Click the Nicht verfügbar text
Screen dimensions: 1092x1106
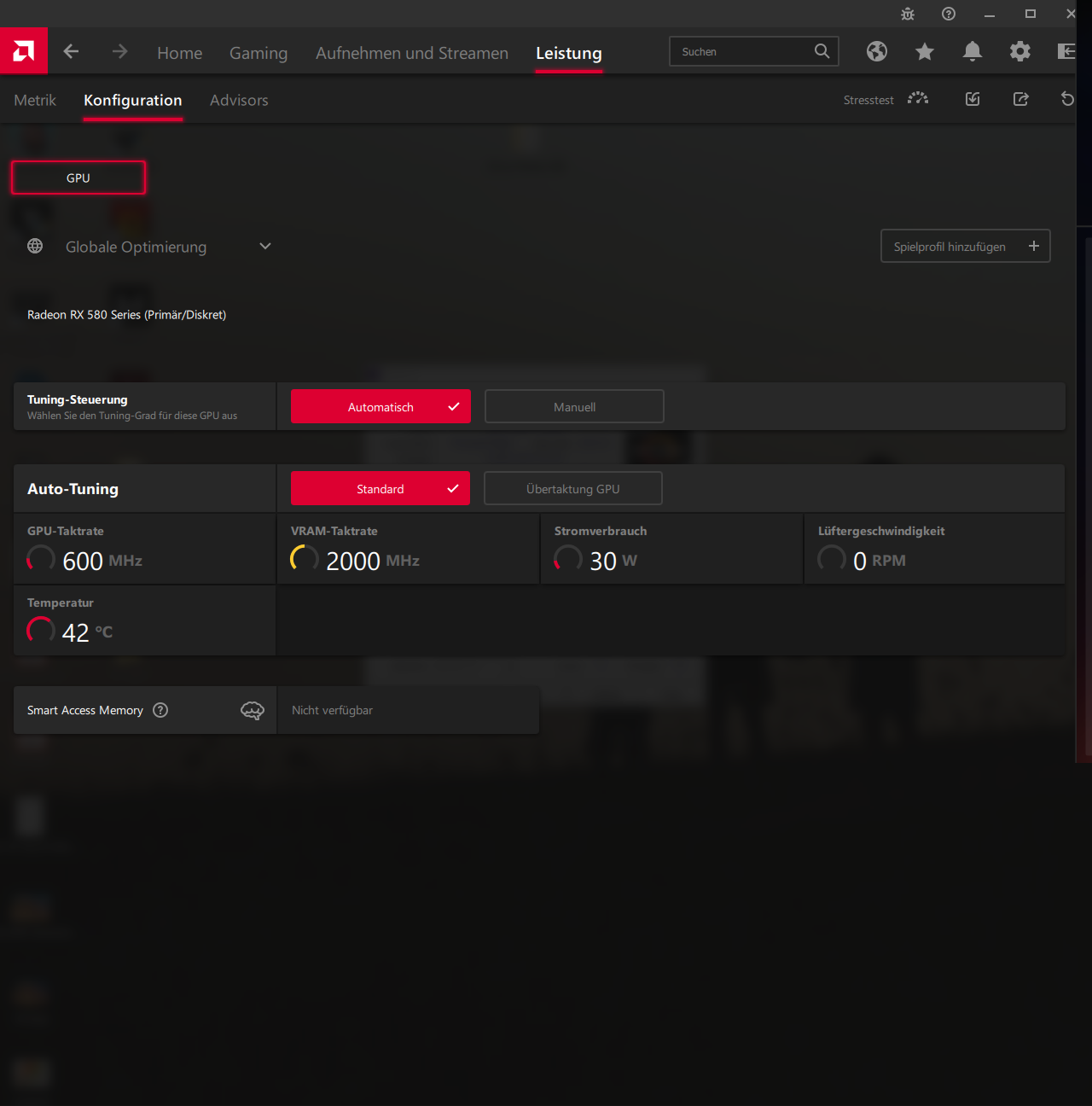[x=332, y=710]
